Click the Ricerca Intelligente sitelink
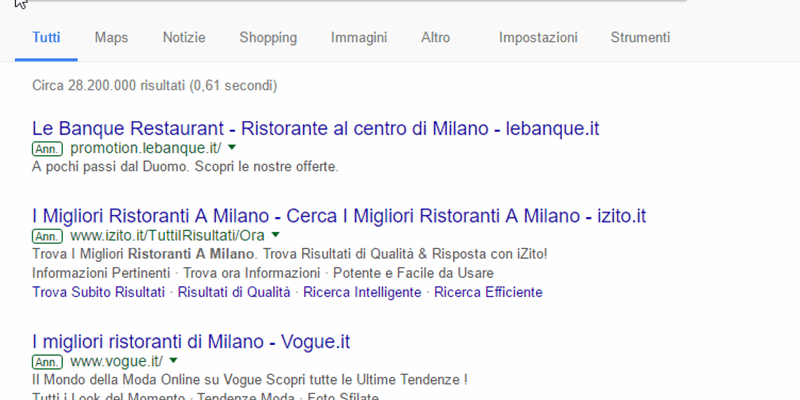 [364, 292]
